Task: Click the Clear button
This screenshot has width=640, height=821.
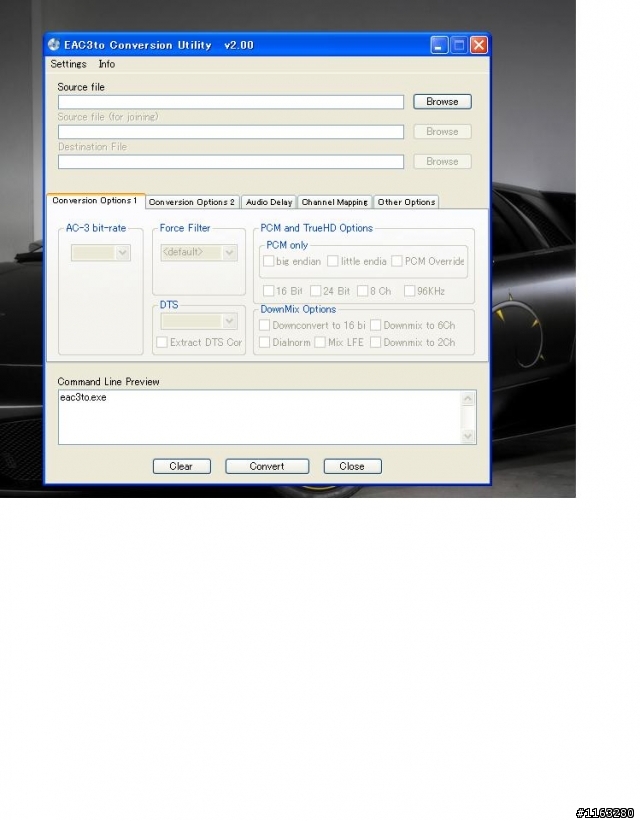Action: click(182, 467)
